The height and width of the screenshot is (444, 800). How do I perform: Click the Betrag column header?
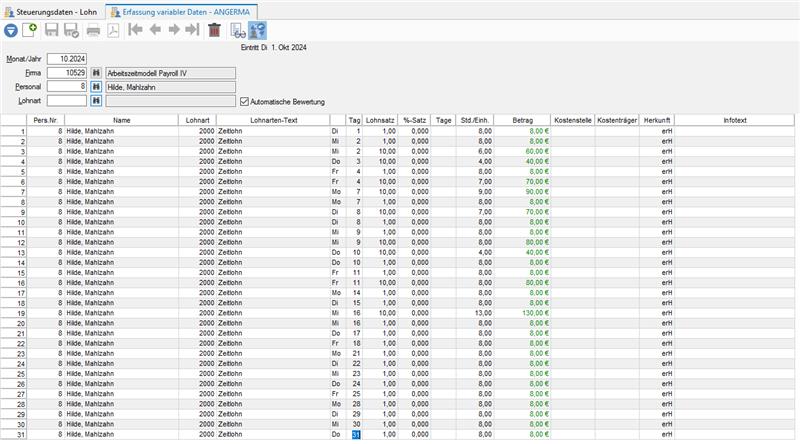pos(522,120)
